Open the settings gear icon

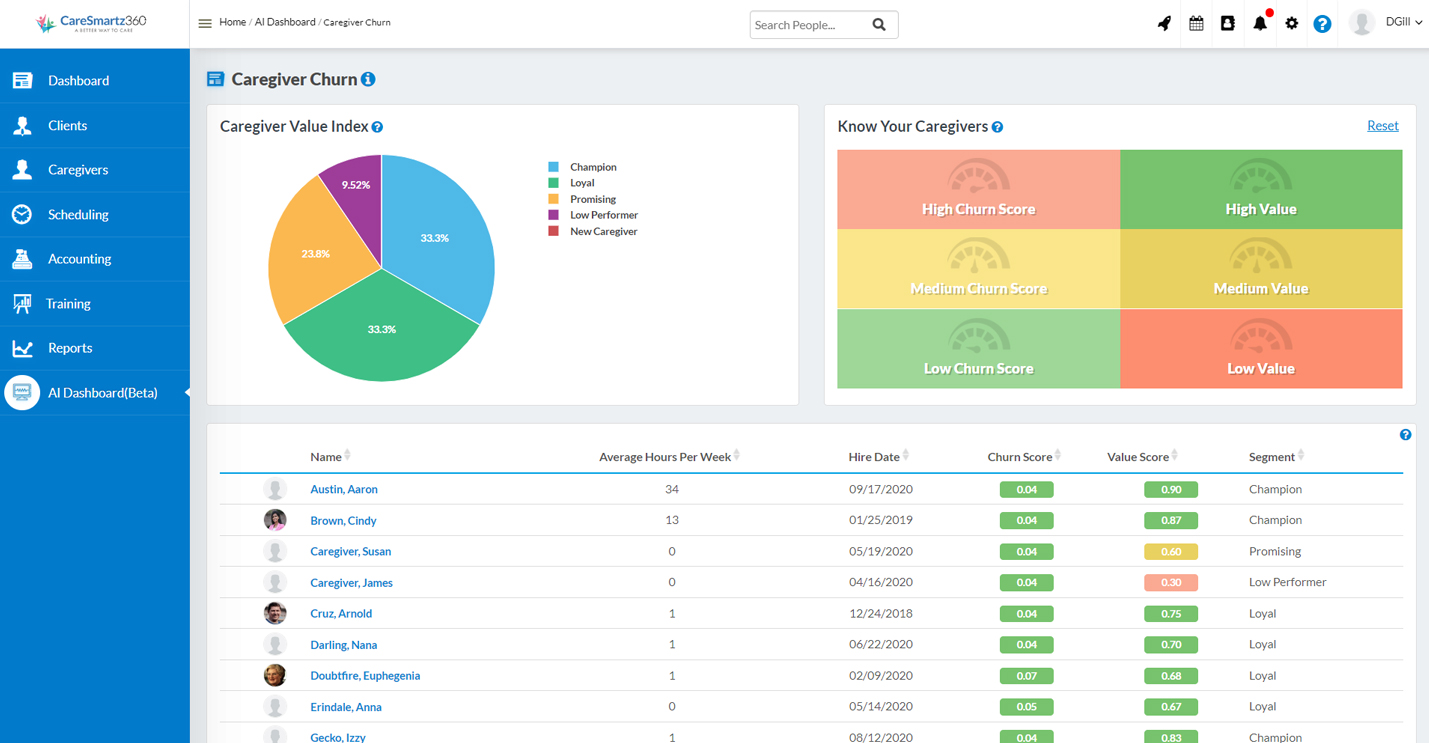1291,22
